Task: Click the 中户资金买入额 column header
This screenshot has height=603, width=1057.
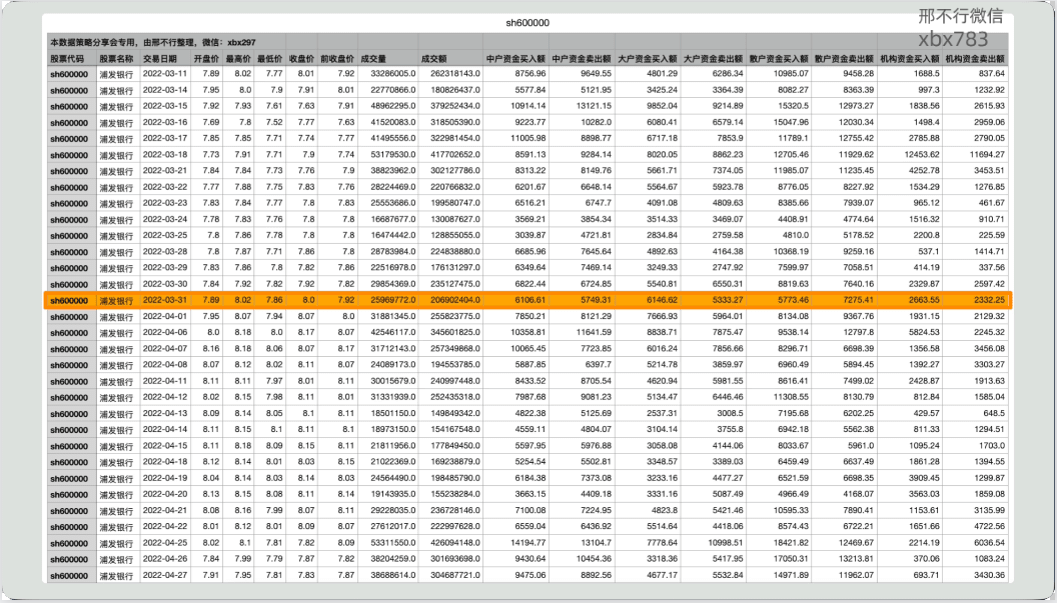Action: [515, 59]
